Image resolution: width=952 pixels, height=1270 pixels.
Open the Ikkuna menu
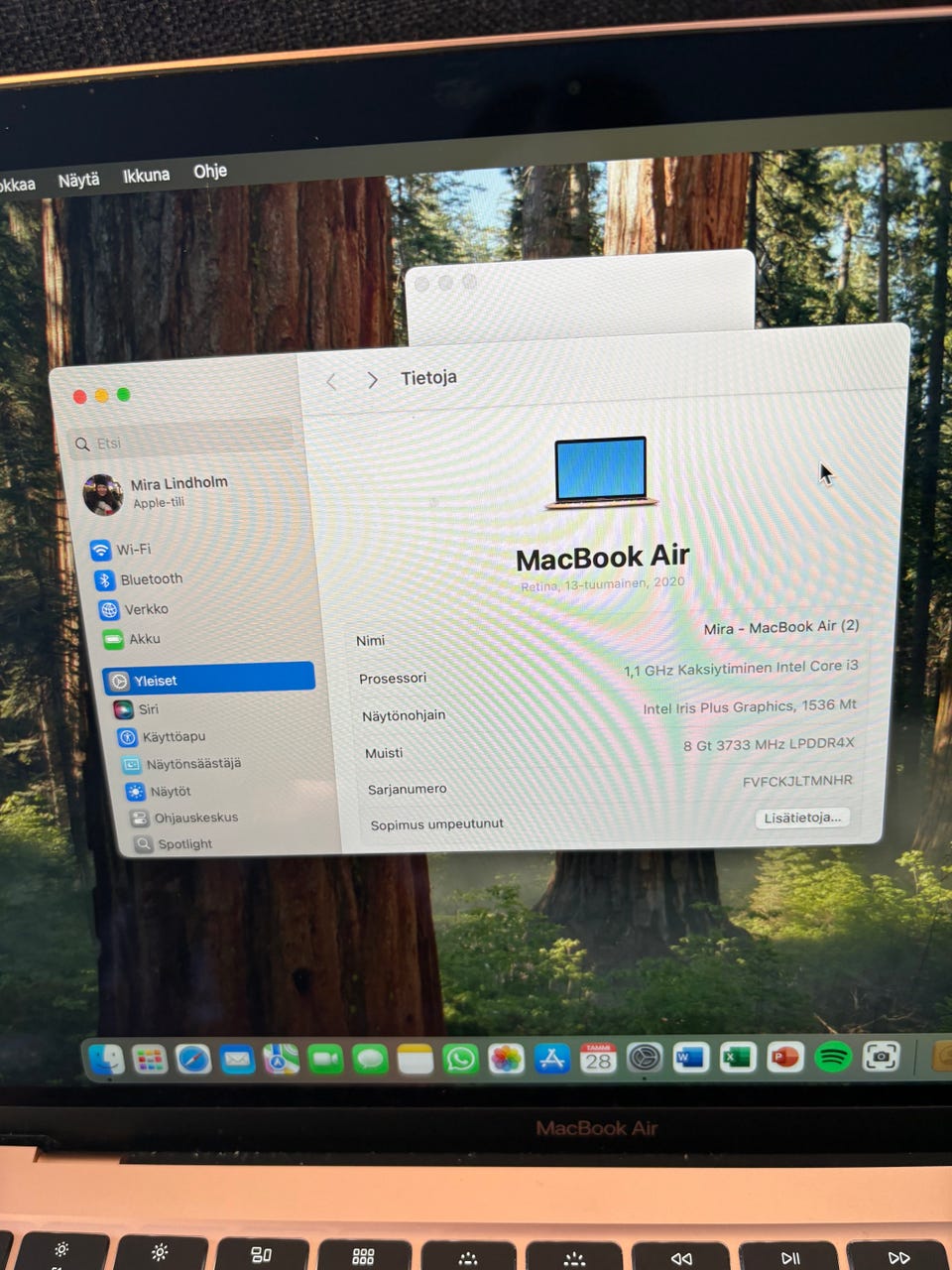click(146, 176)
